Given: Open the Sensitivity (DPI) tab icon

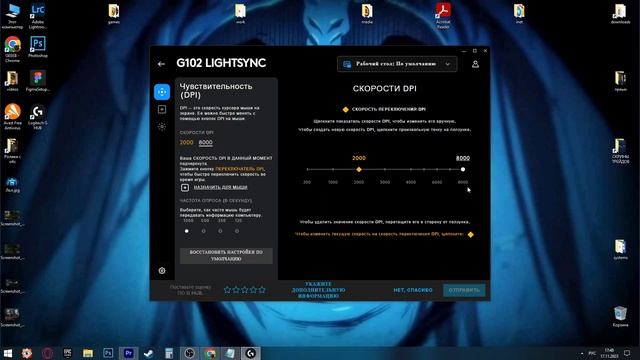Looking at the screenshot, I should point(162,92).
